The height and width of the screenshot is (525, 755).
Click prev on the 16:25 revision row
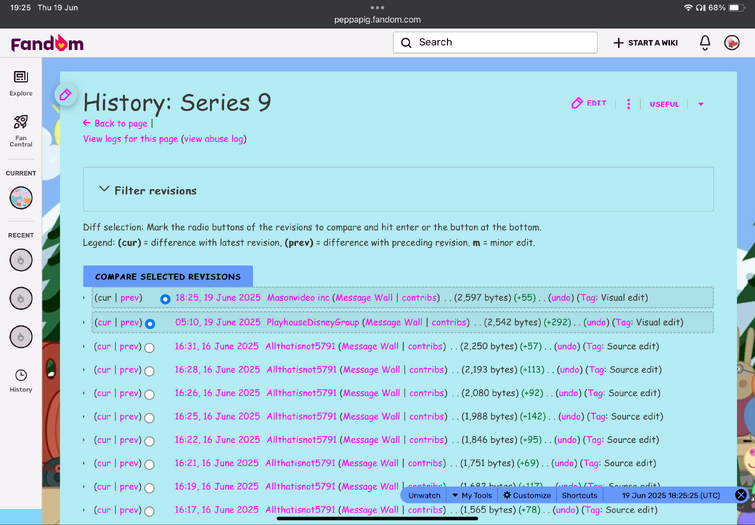coord(129,417)
